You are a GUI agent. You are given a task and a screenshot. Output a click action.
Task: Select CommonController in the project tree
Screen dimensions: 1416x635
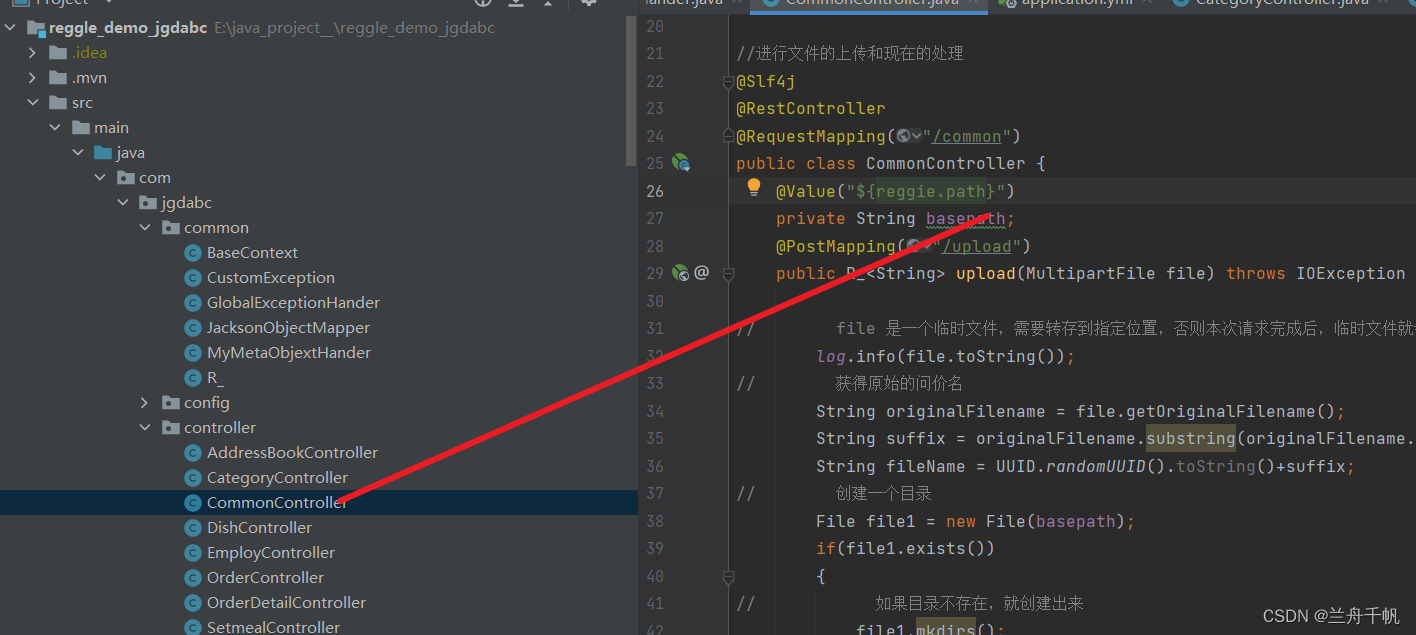point(318,503)
